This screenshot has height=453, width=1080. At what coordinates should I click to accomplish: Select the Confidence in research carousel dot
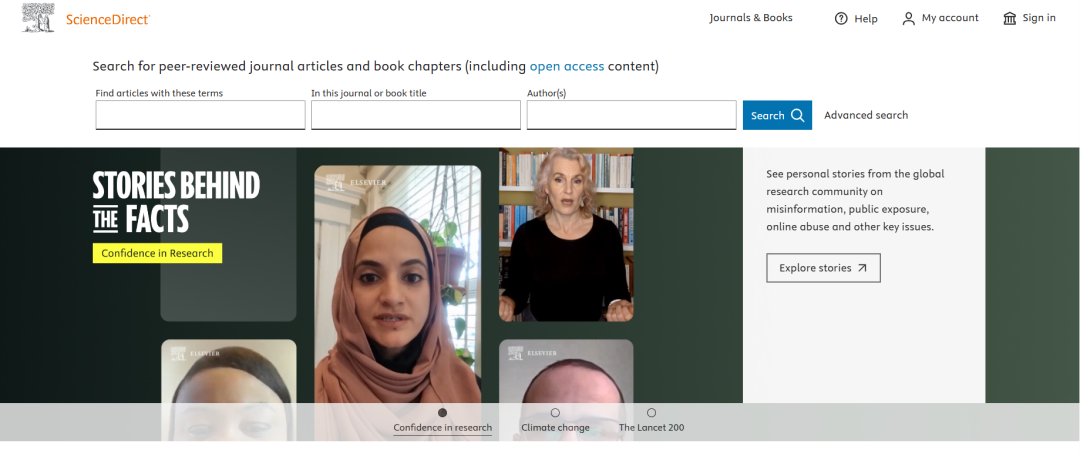point(442,412)
